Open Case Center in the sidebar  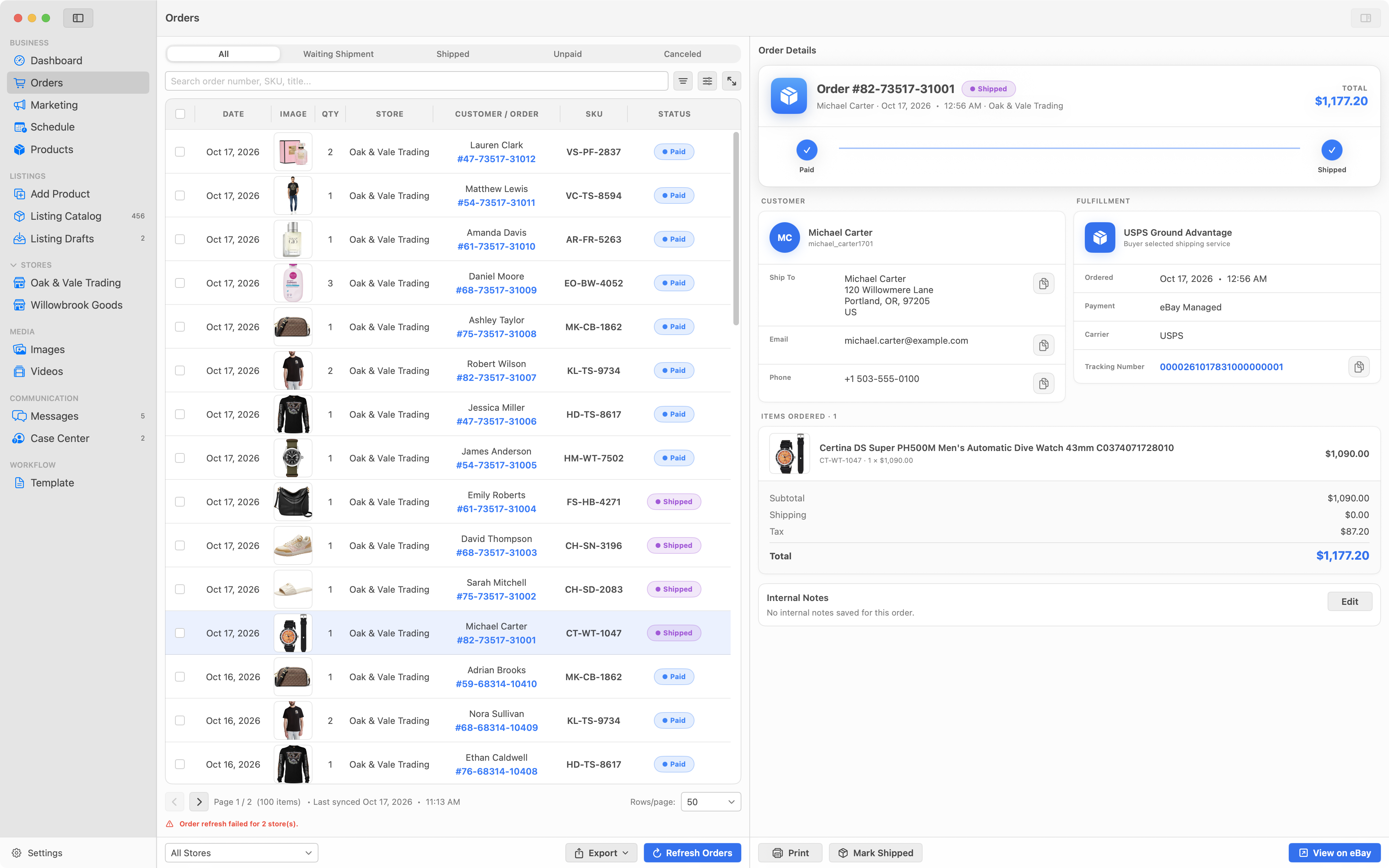coord(78,438)
